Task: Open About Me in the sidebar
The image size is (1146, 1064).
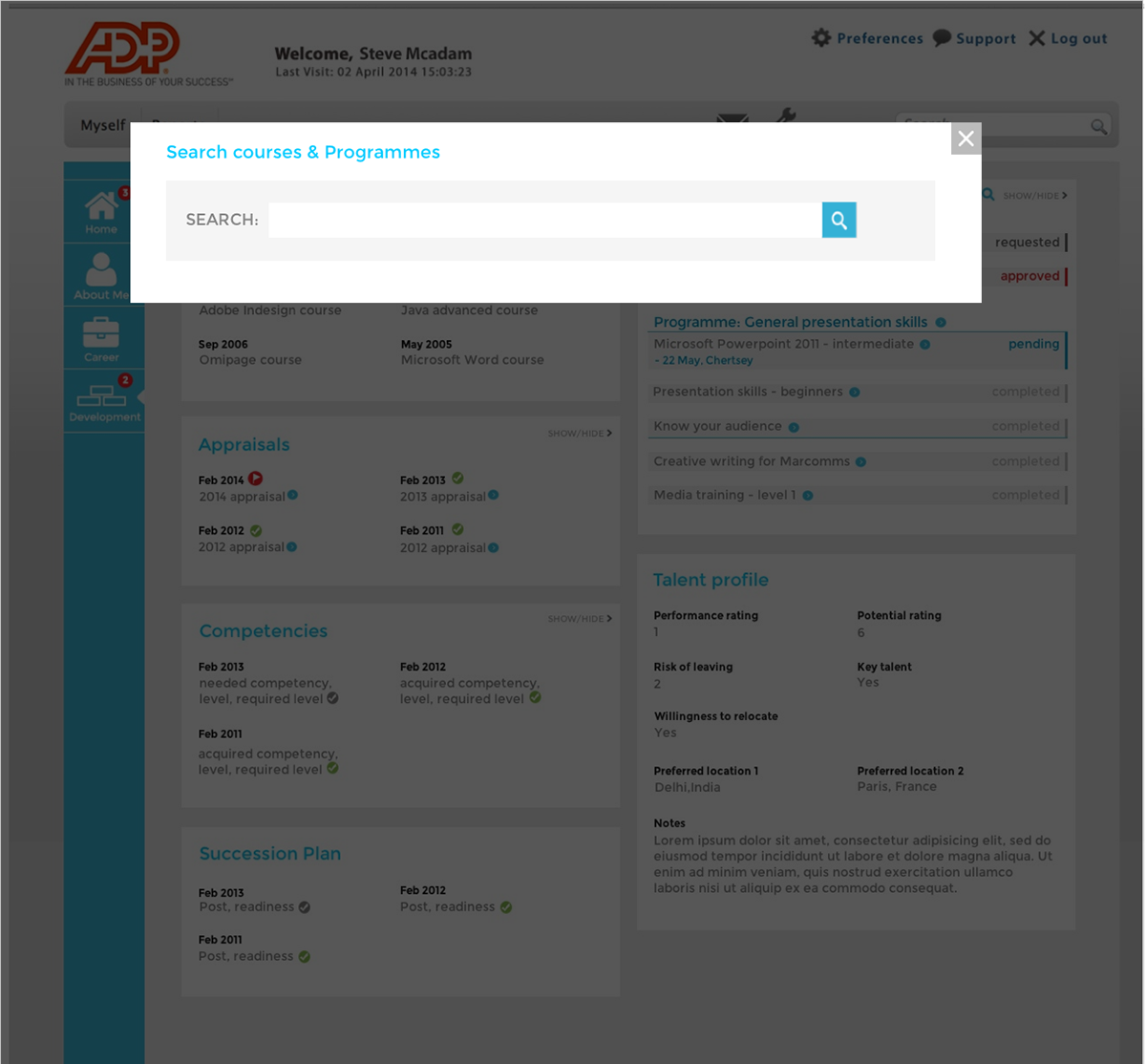Action: coord(101,275)
